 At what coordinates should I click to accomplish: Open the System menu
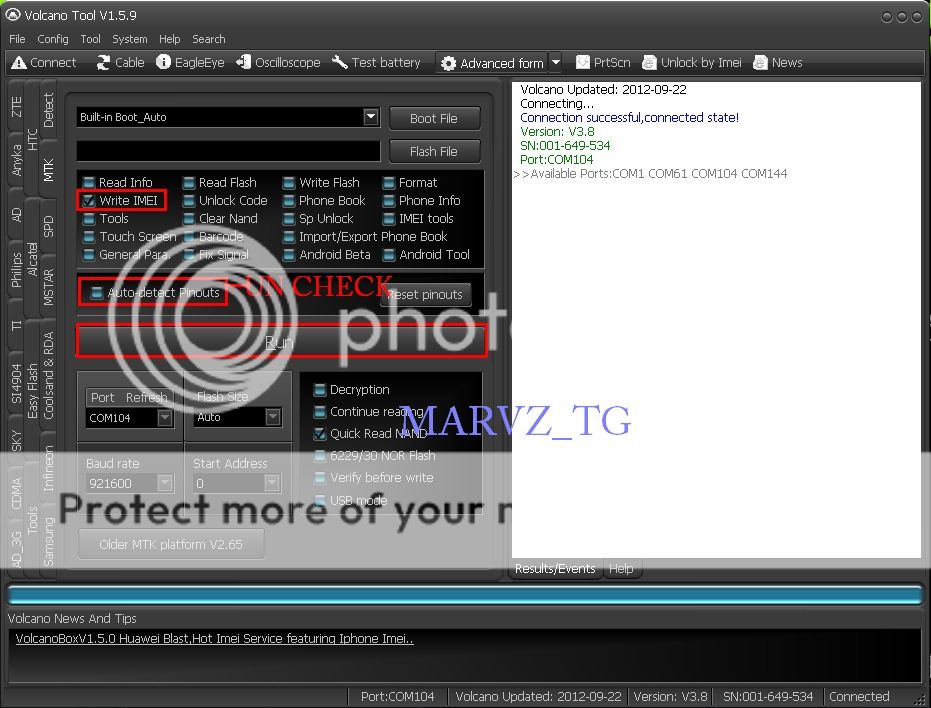pyautogui.click(x=129, y=39)
